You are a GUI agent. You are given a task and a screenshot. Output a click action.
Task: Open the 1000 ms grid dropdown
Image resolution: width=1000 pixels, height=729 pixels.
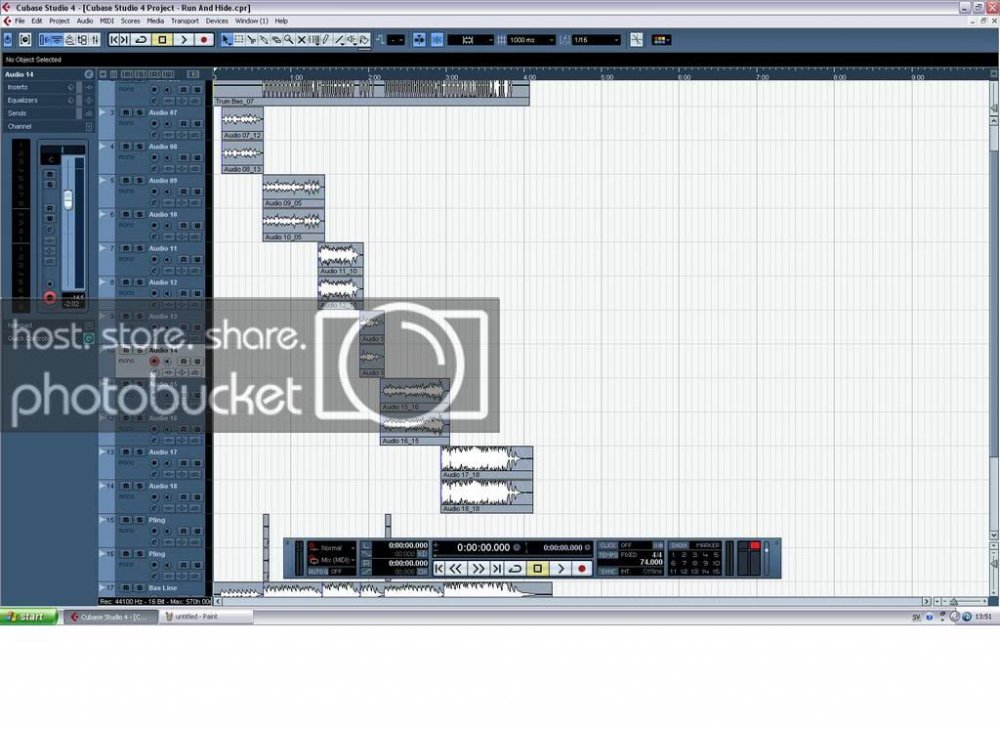tap(530, 40)
